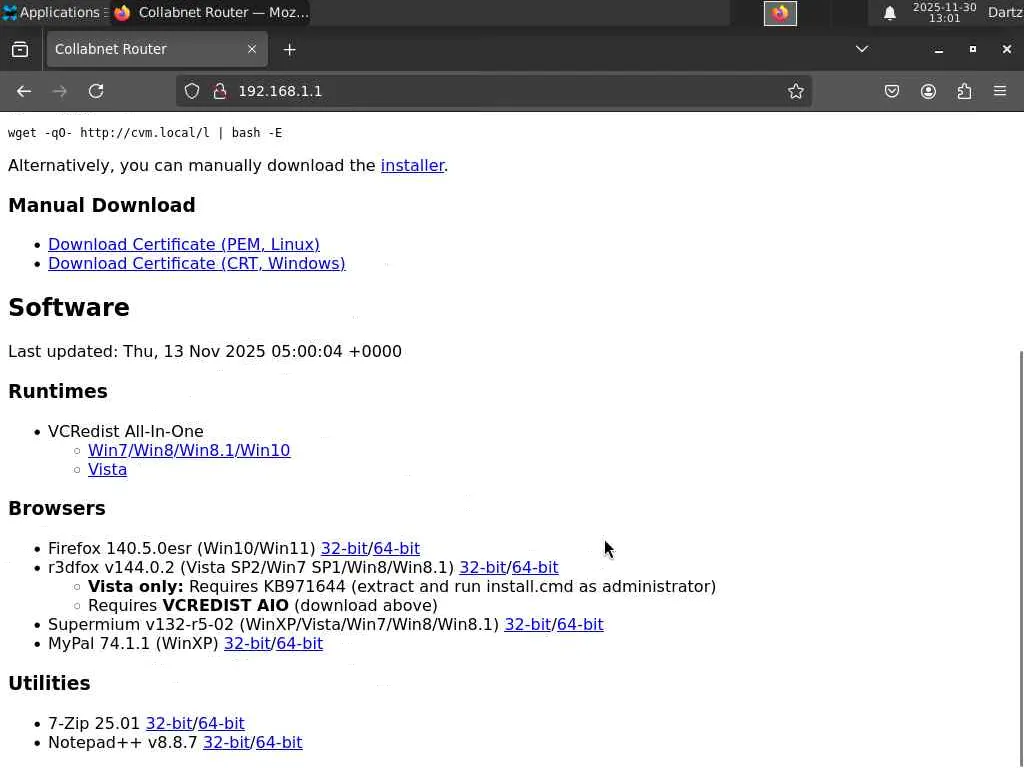Click the Firefox workspace thumbnail in panel
The image size is (1024, 768).
tap(780, 13)
